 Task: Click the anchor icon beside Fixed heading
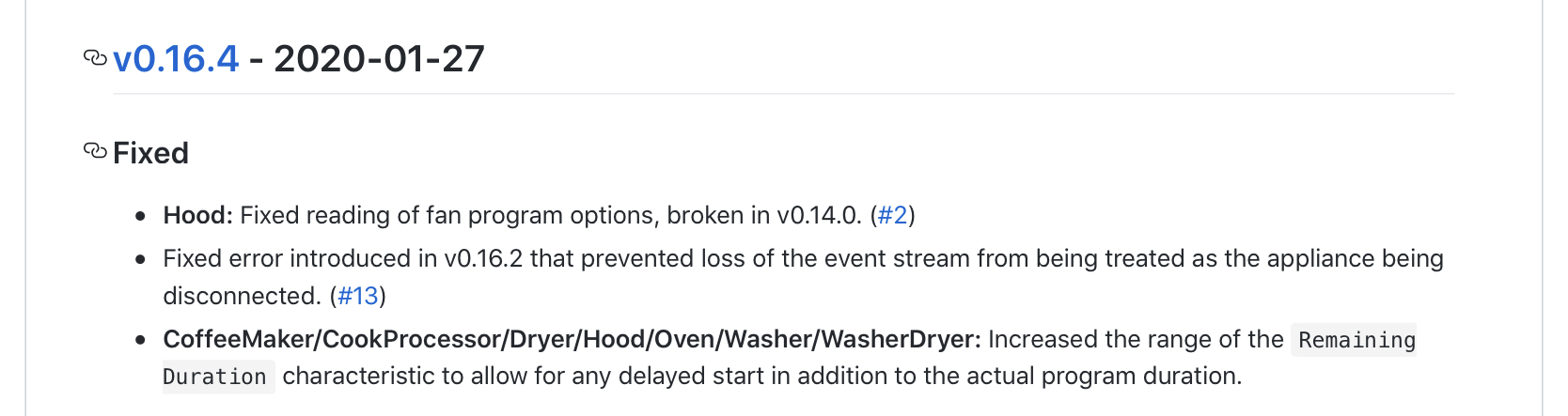pyautogui.click(x=95, y=151)
